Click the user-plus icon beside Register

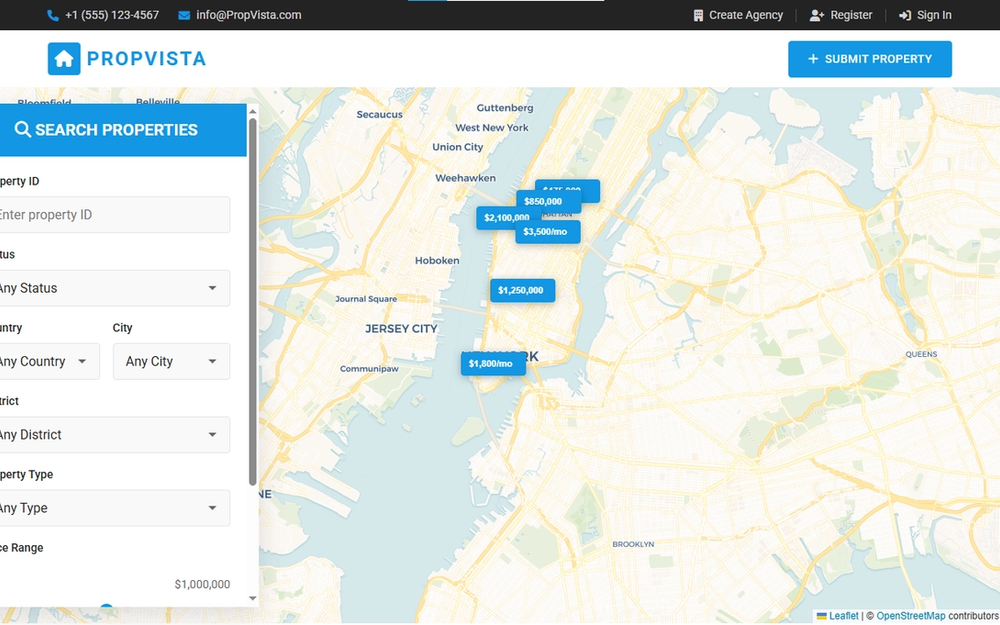point(817,15)
